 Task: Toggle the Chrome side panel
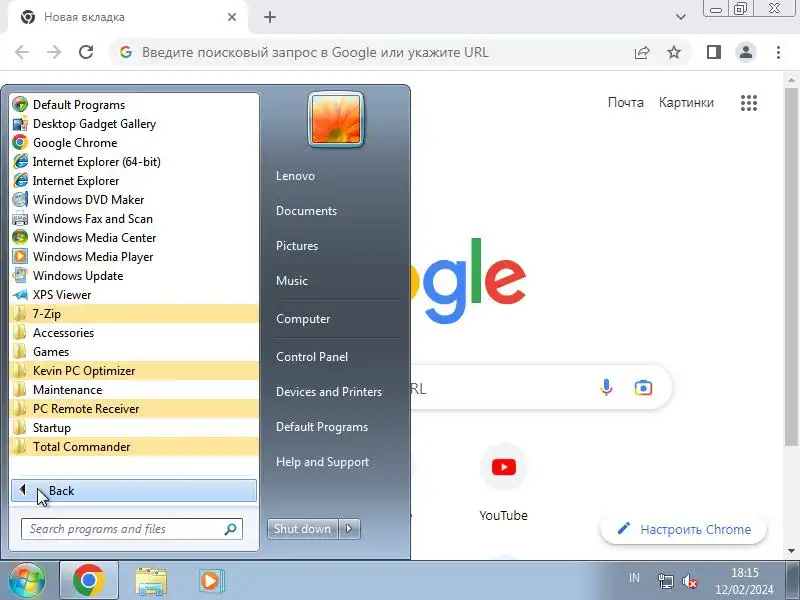pyautogui.click(x=713, y=52)
